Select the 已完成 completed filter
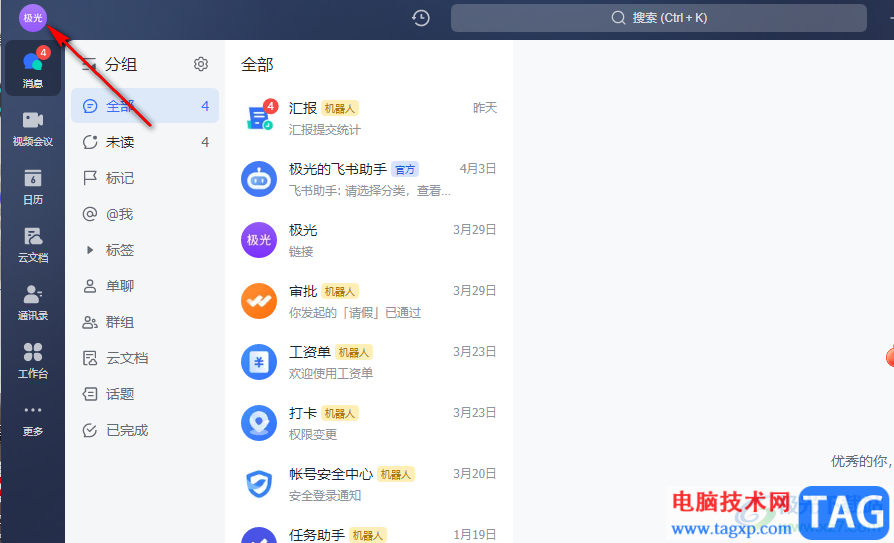Image resolution: width=894 pixels, height=543 pixels. click(x=145, y=430)
